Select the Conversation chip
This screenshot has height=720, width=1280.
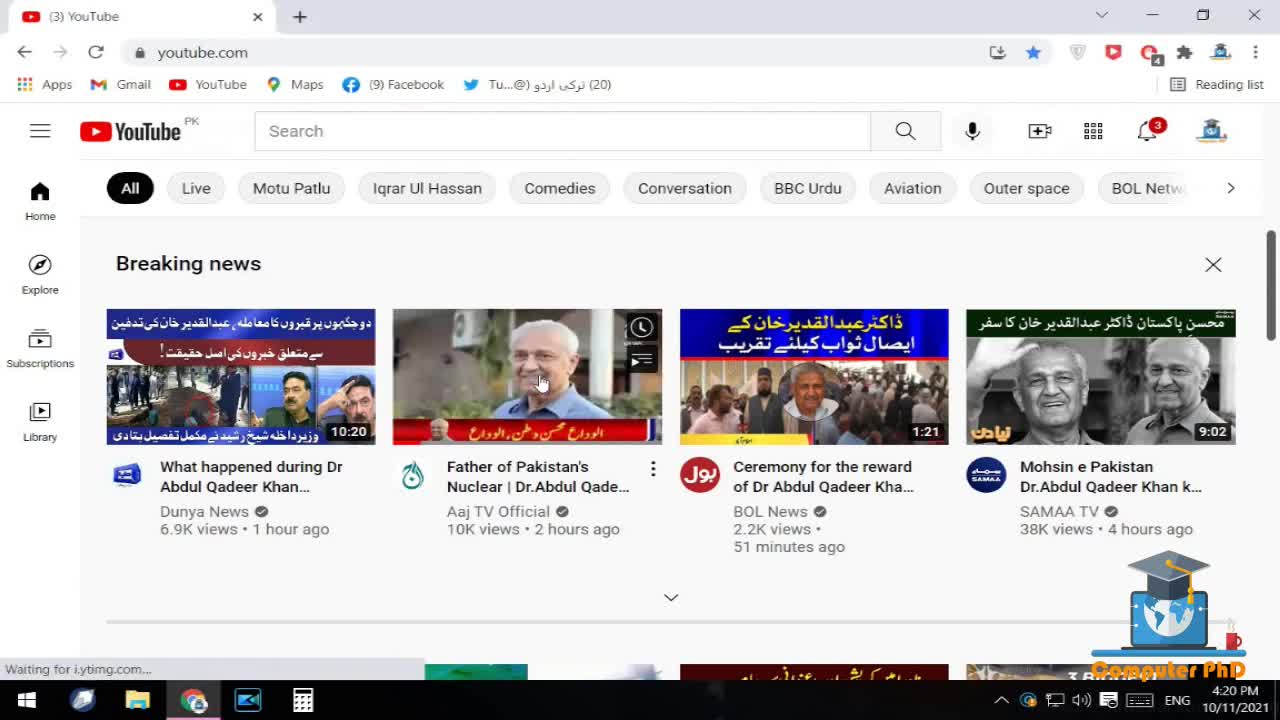click(x=685, y=188)
